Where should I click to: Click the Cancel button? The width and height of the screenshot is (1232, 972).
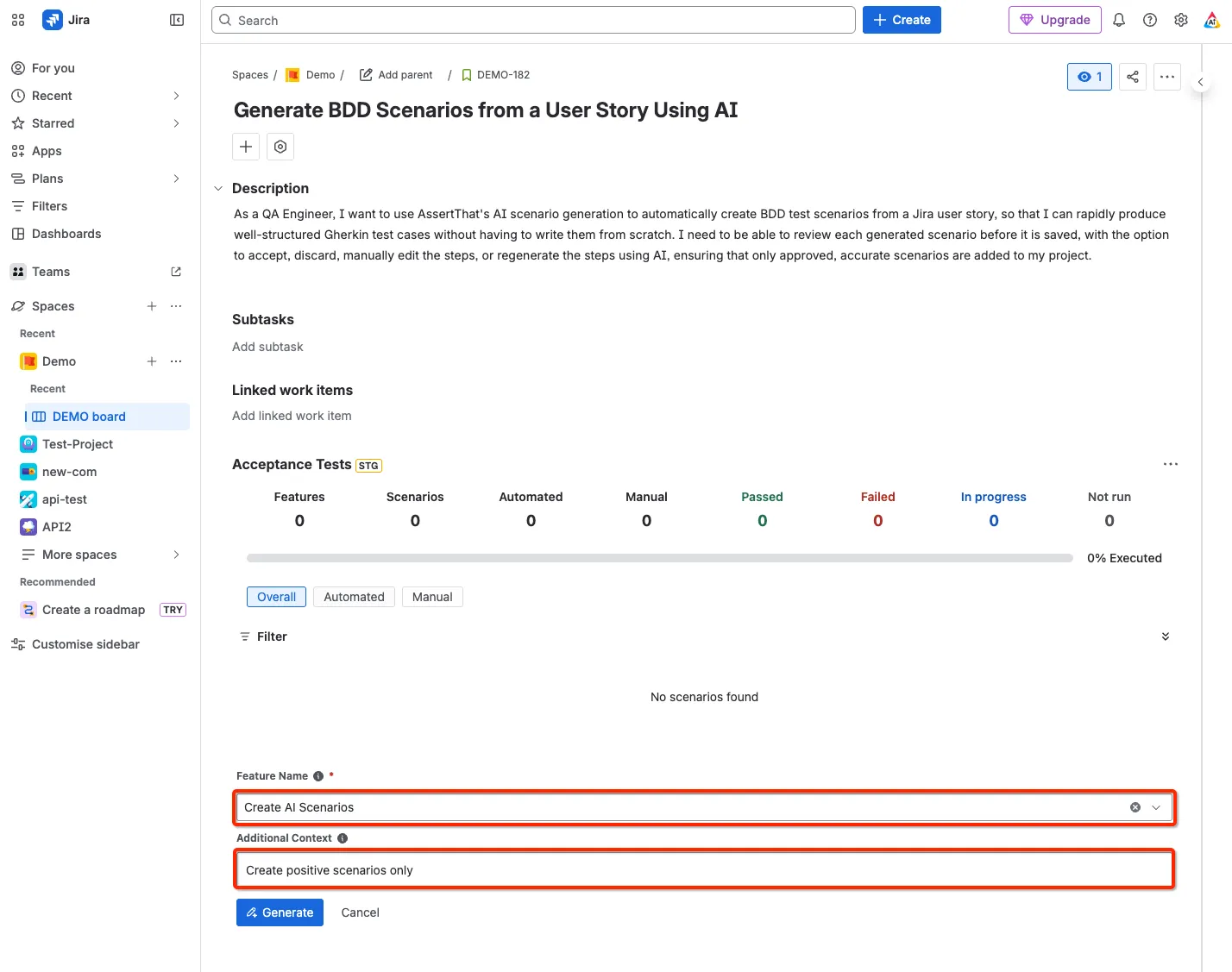coord(360,912)
